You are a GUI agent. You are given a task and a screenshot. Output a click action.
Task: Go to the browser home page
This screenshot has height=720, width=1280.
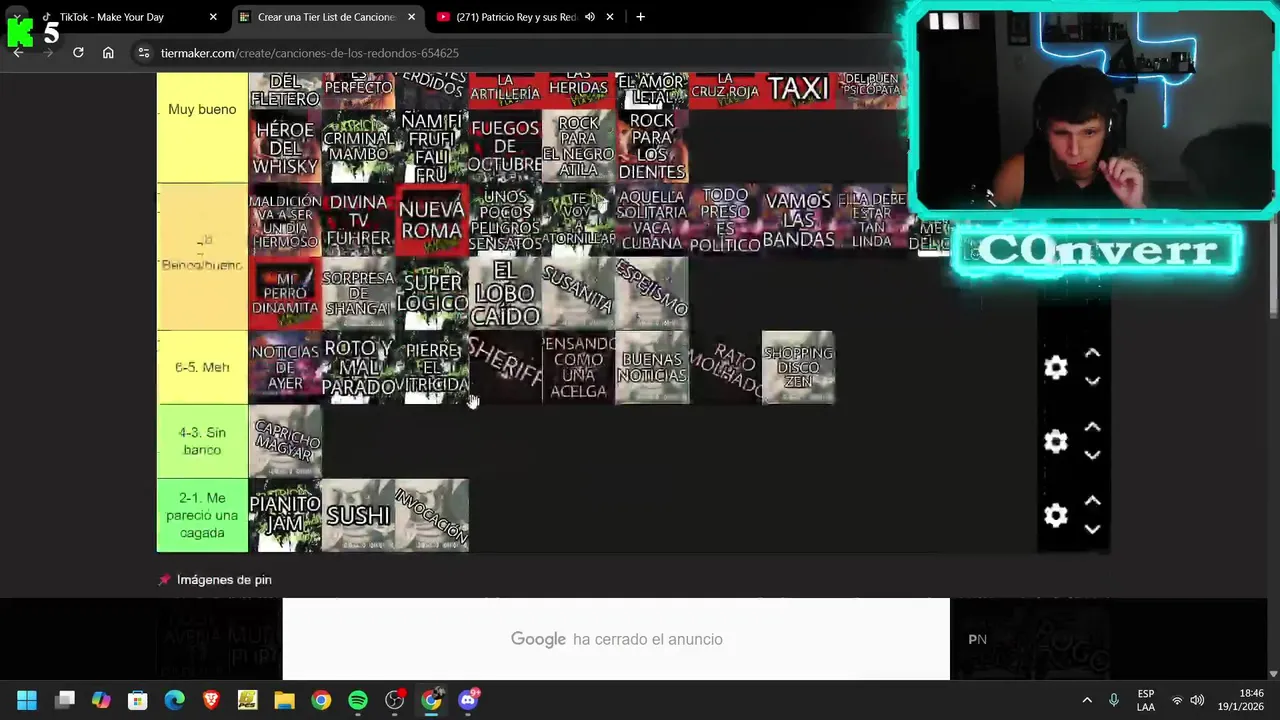point(108,52)
